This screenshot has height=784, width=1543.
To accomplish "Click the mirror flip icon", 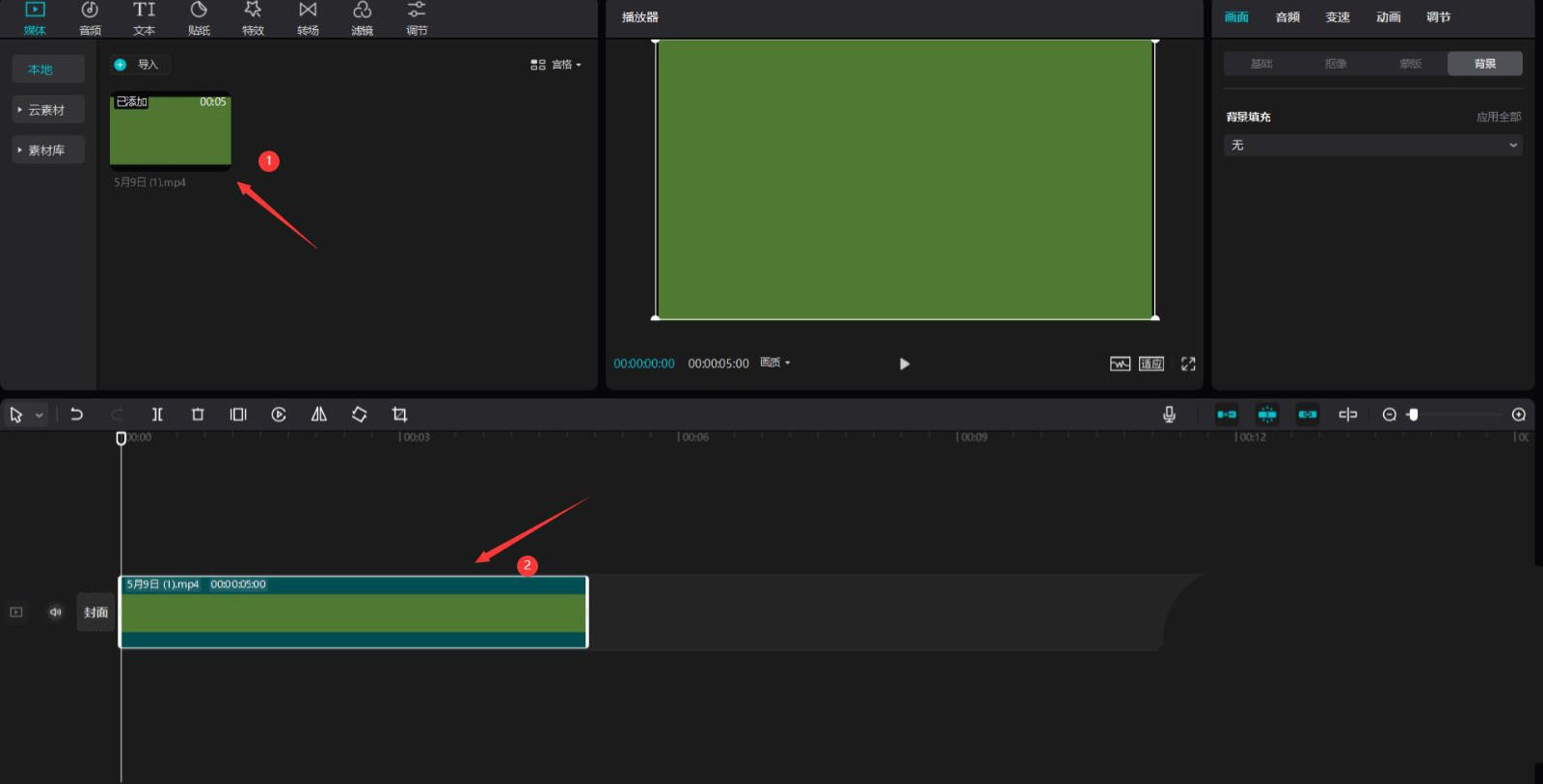I will [319, 415].
